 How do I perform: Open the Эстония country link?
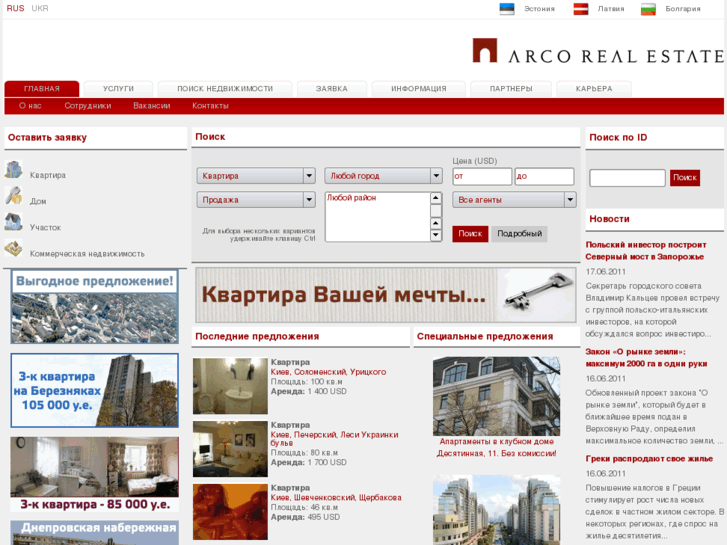point(539,9)
